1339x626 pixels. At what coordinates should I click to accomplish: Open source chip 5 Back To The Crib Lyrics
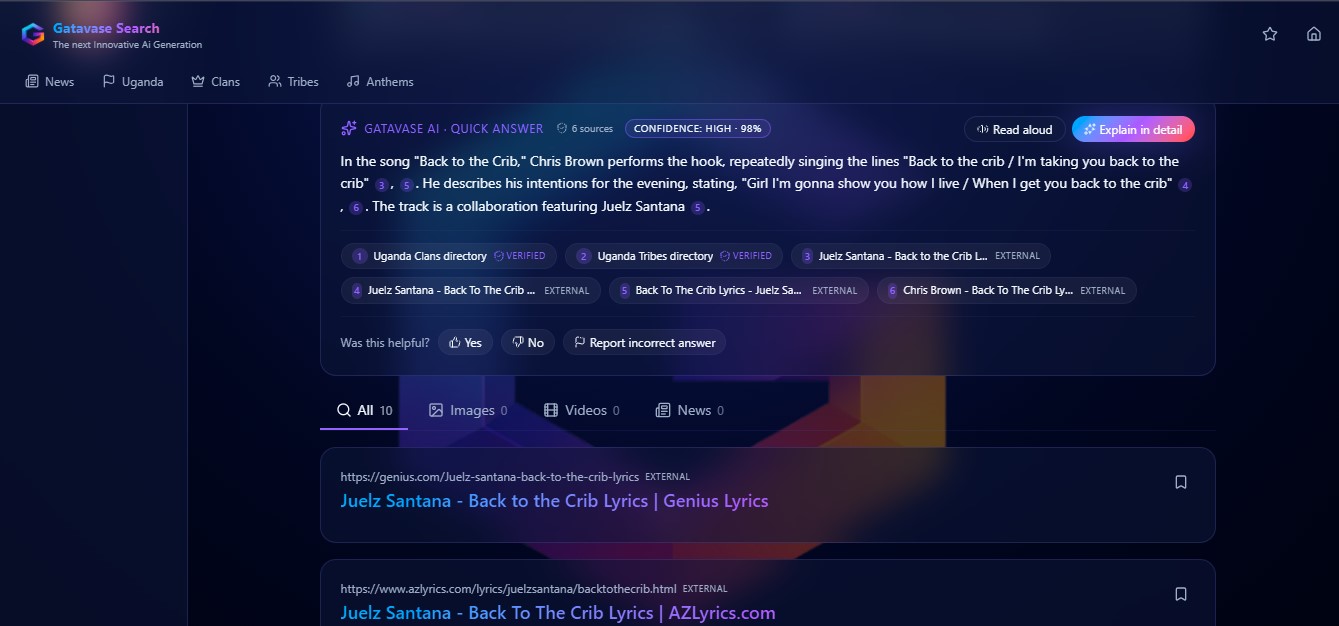(x=739, y=290)
